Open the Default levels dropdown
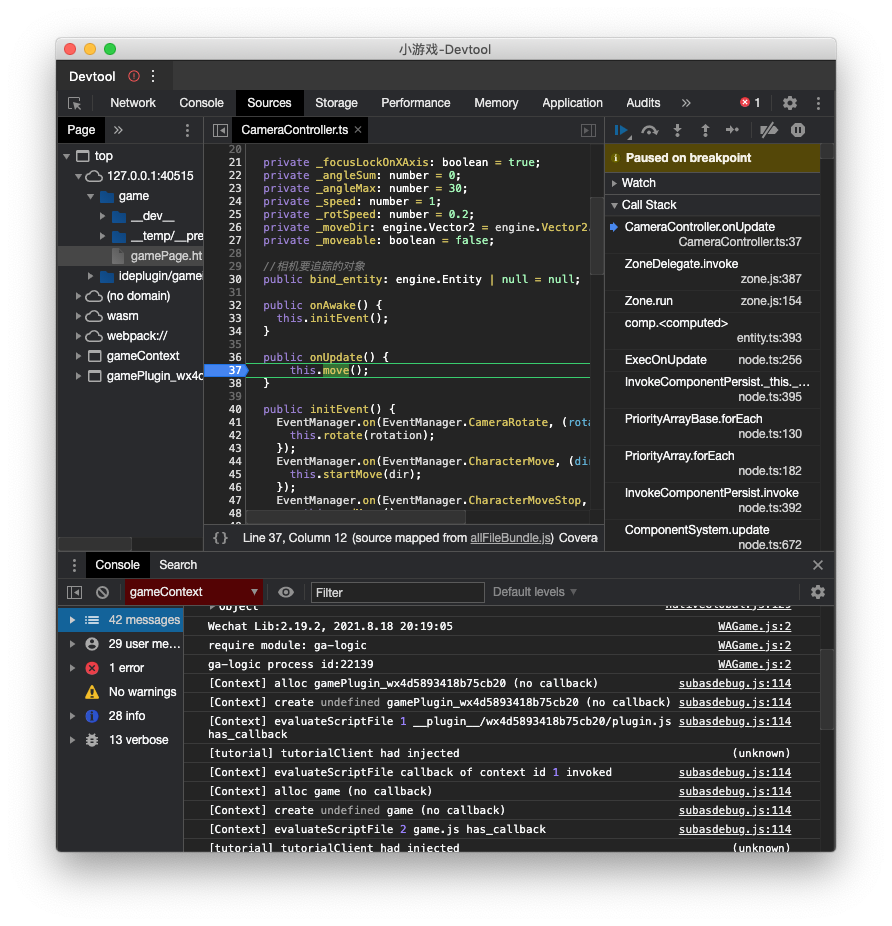Screen dimensions: 892x926 tap(535, 592)
